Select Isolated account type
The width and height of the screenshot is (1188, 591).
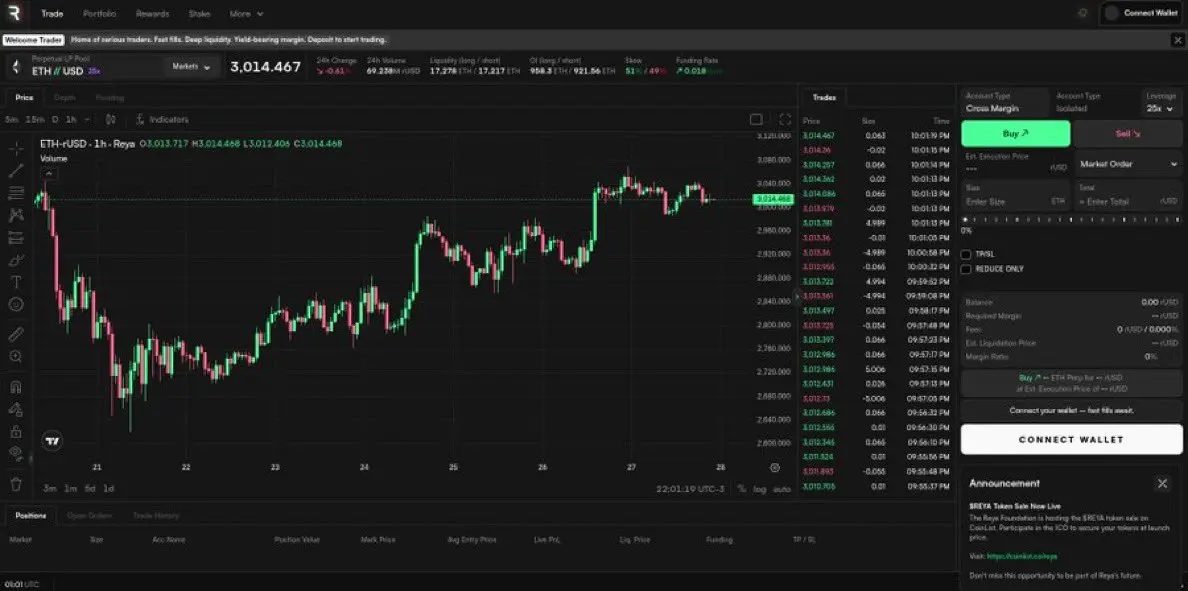click(x=1094, y=102)
